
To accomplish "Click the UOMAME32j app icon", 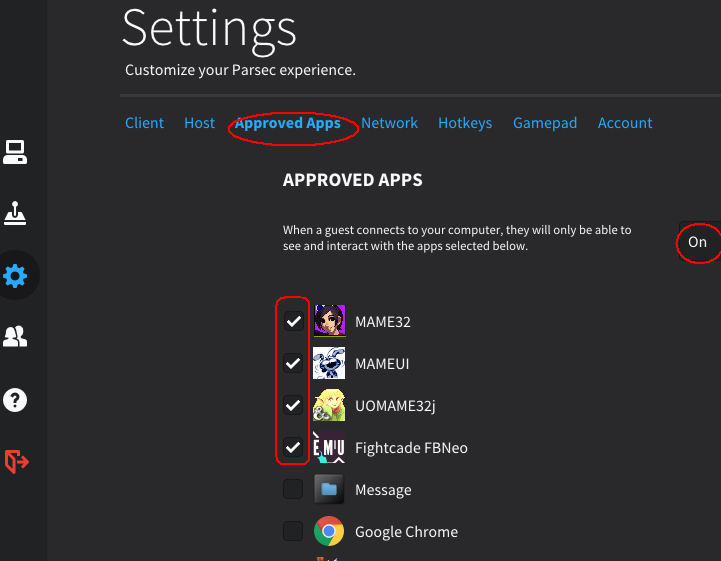I will tap(329, 405).
